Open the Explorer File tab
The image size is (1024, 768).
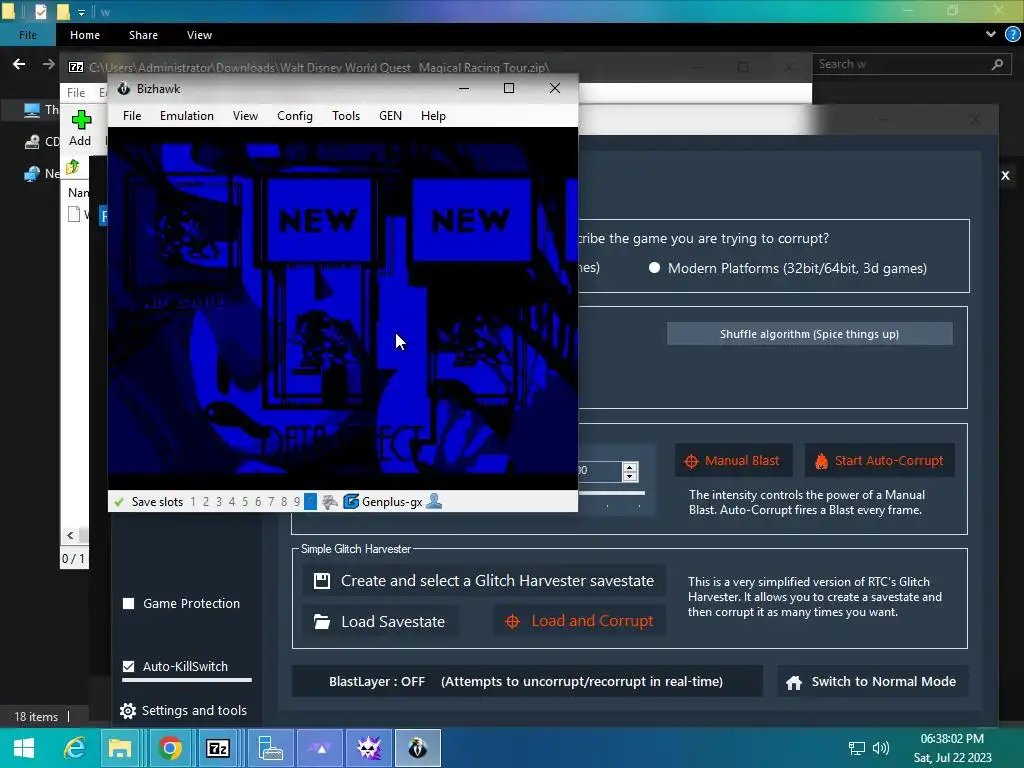tap(27, 35)
